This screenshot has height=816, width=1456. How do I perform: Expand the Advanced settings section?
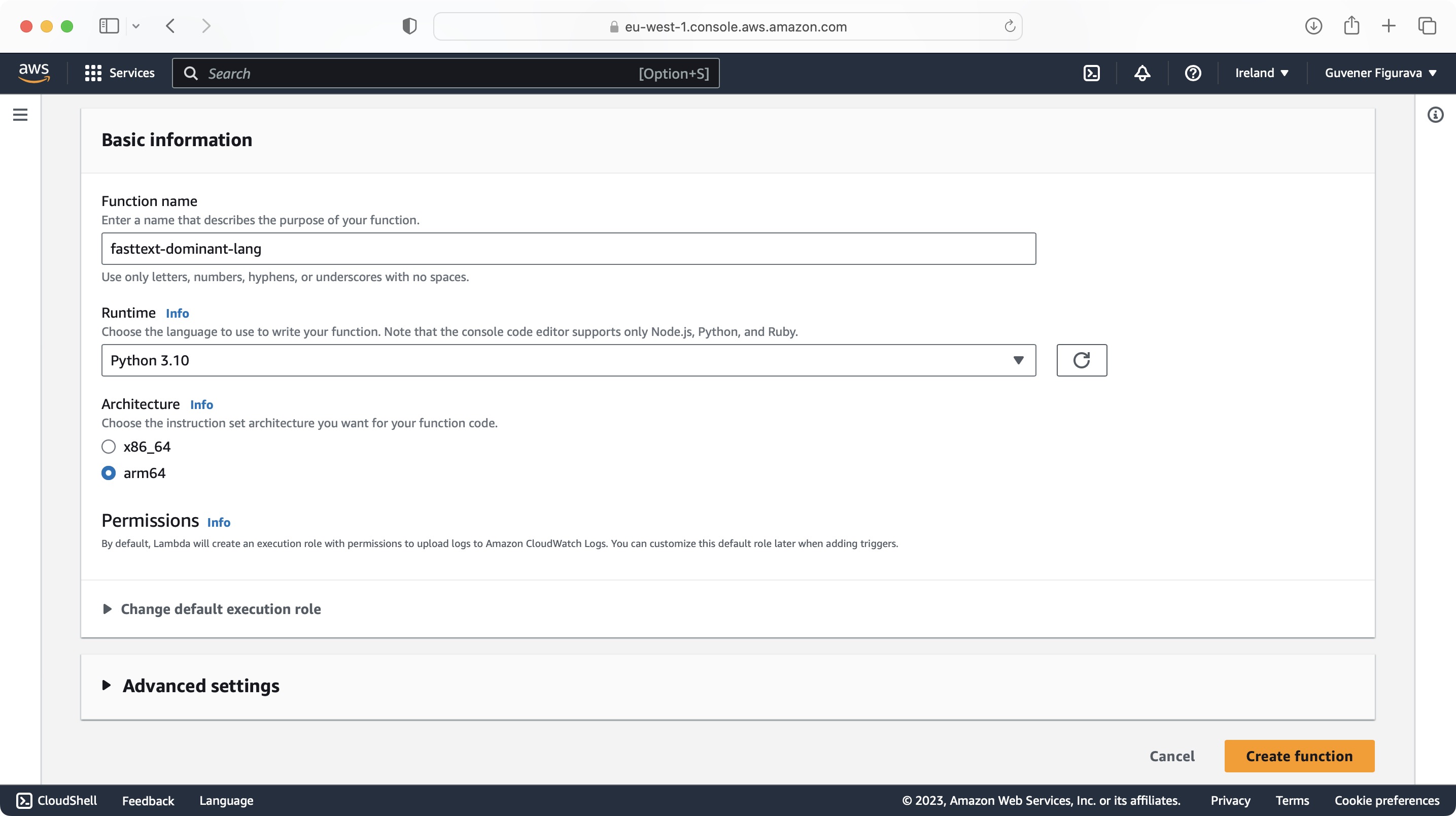point(201,686)
